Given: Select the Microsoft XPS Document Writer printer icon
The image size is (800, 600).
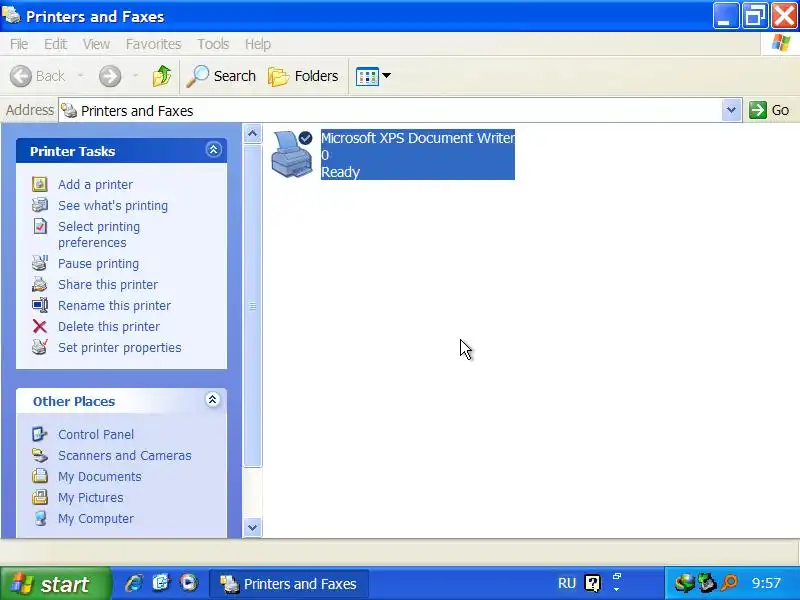Looking at the screenshot, I should [x=292, y=154].
